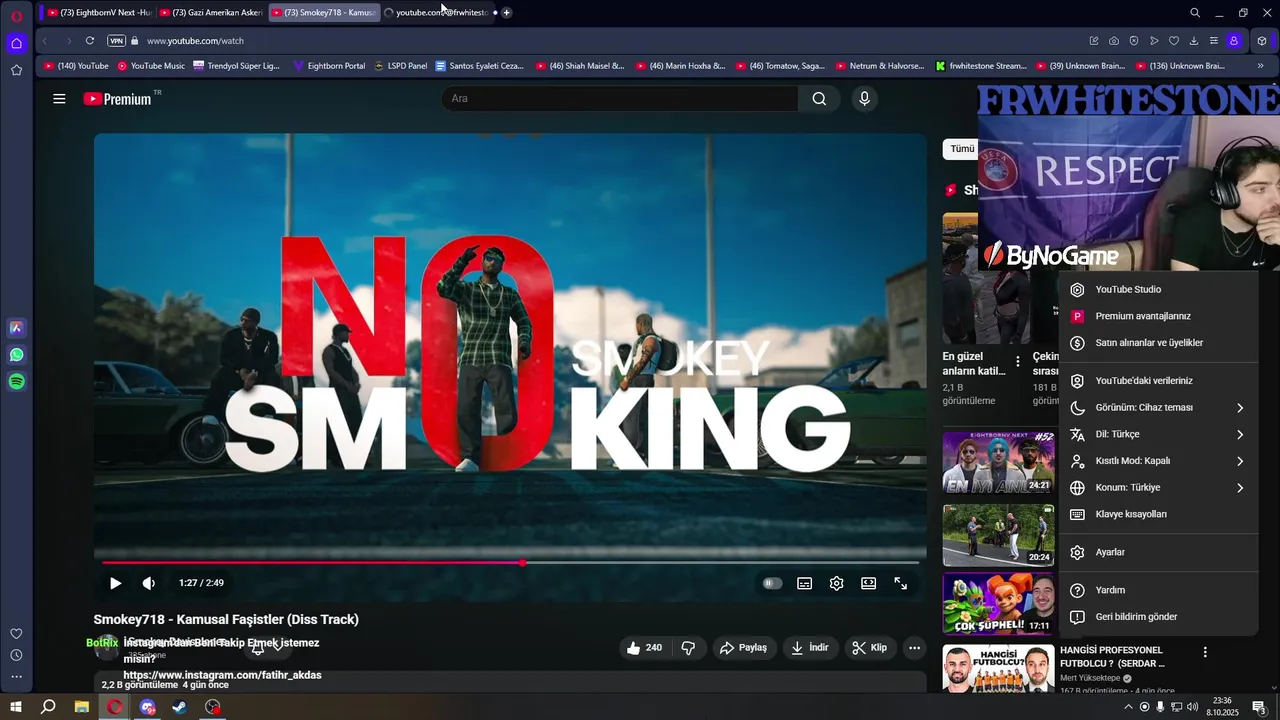Open Yardım help entry
The image size is (1280, 720).
[x=1158, y=590]
